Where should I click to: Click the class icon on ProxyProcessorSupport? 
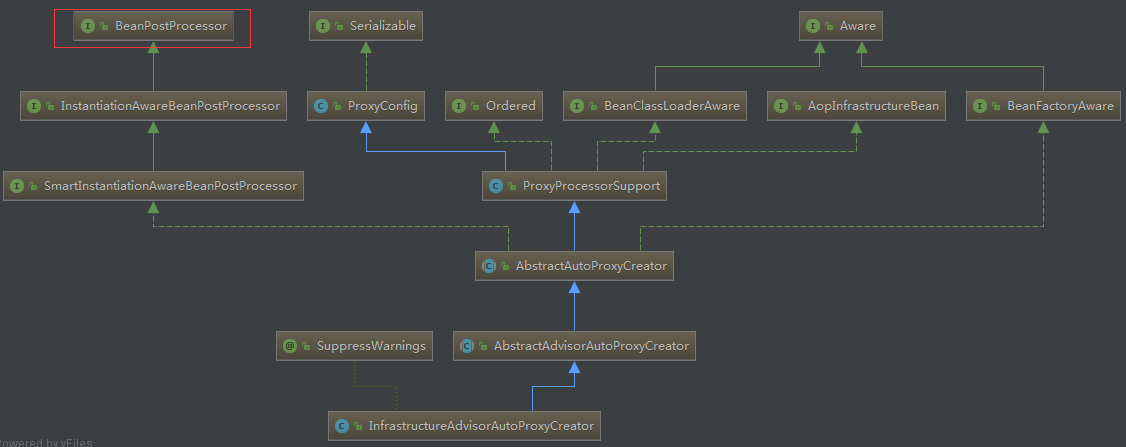tap(495, 185)
